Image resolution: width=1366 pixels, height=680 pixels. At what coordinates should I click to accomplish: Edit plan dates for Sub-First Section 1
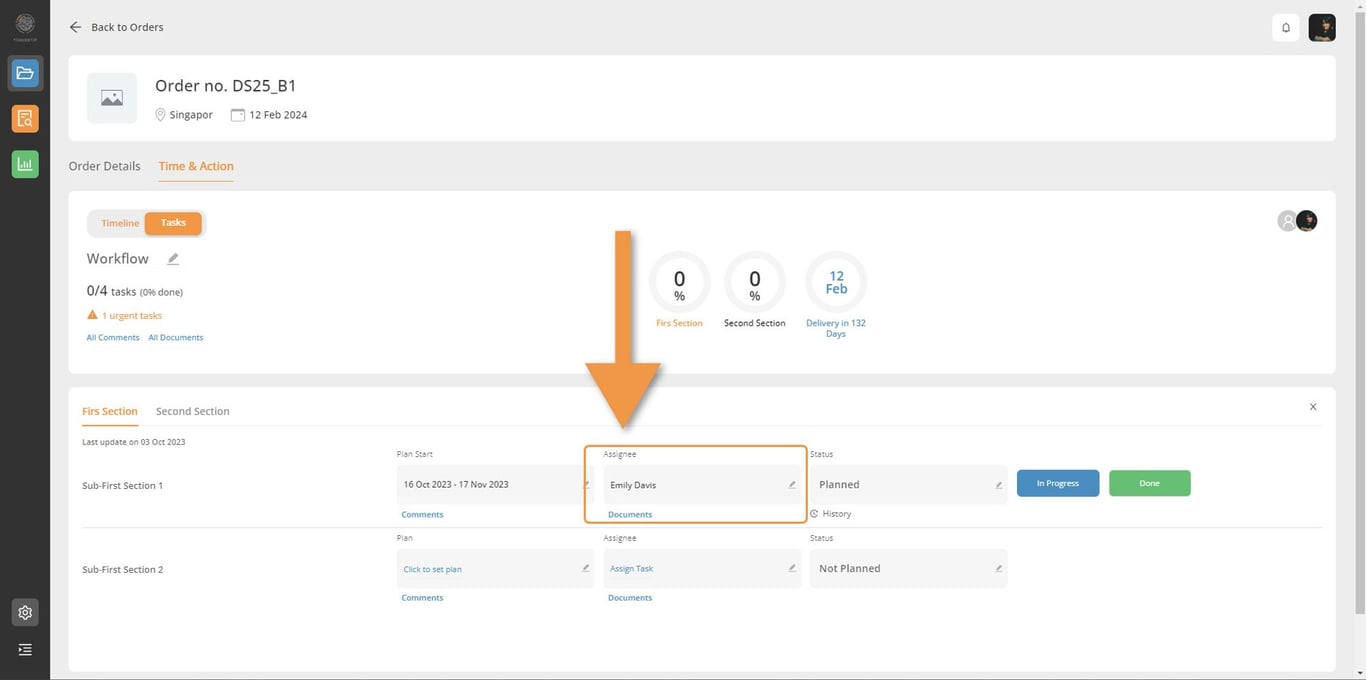587,485
